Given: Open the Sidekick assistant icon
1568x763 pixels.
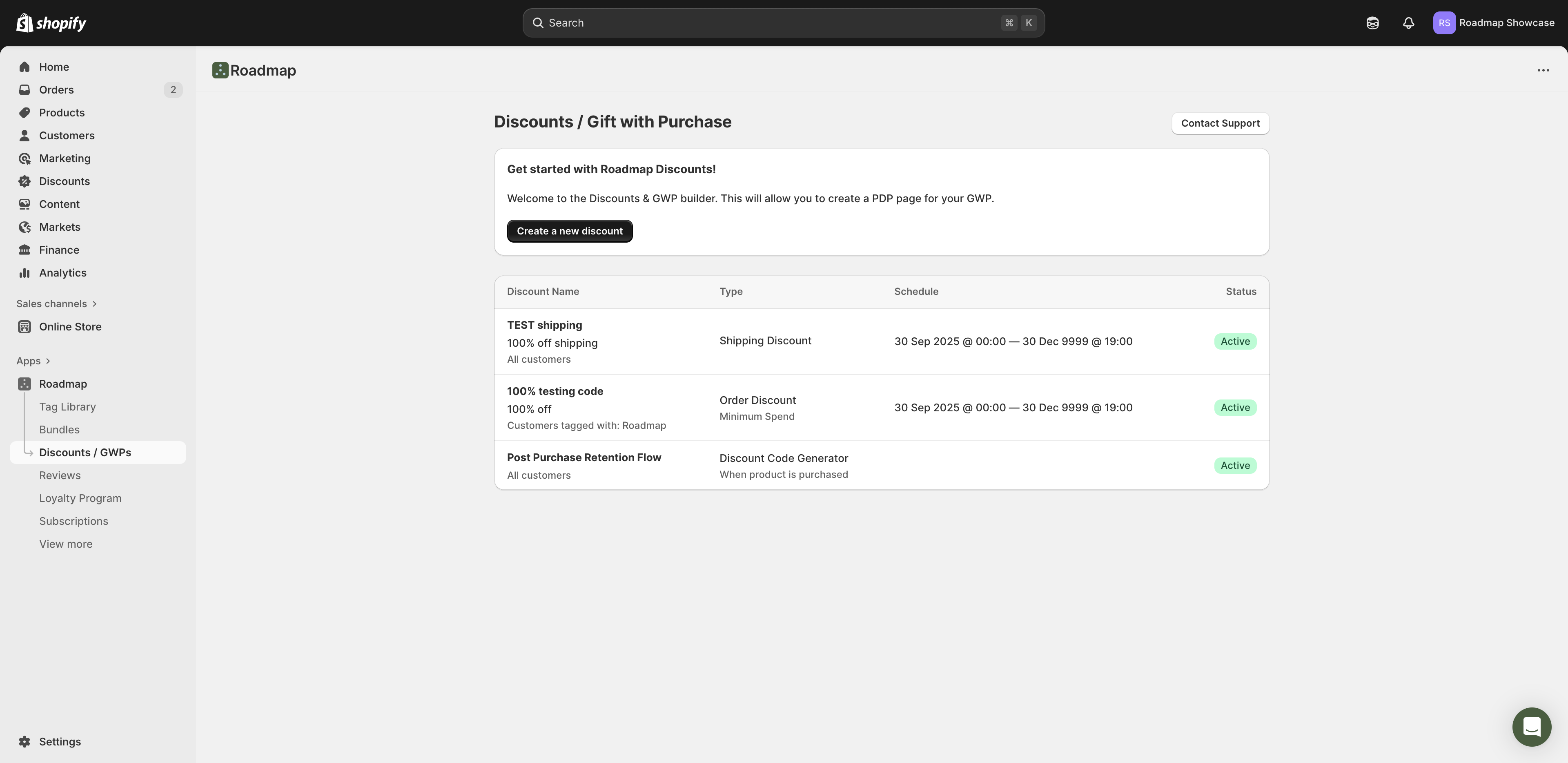Looking at the screenshot, I should pyautogui.click(x=1372, y=23).
